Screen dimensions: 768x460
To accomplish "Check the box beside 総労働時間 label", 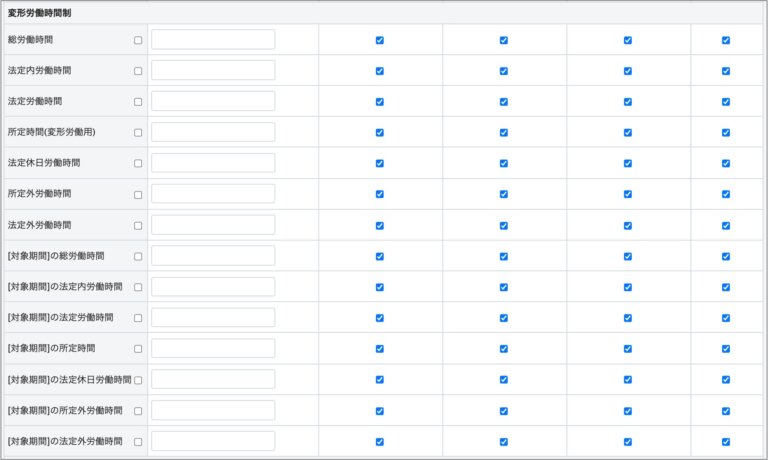I will 138,40.
